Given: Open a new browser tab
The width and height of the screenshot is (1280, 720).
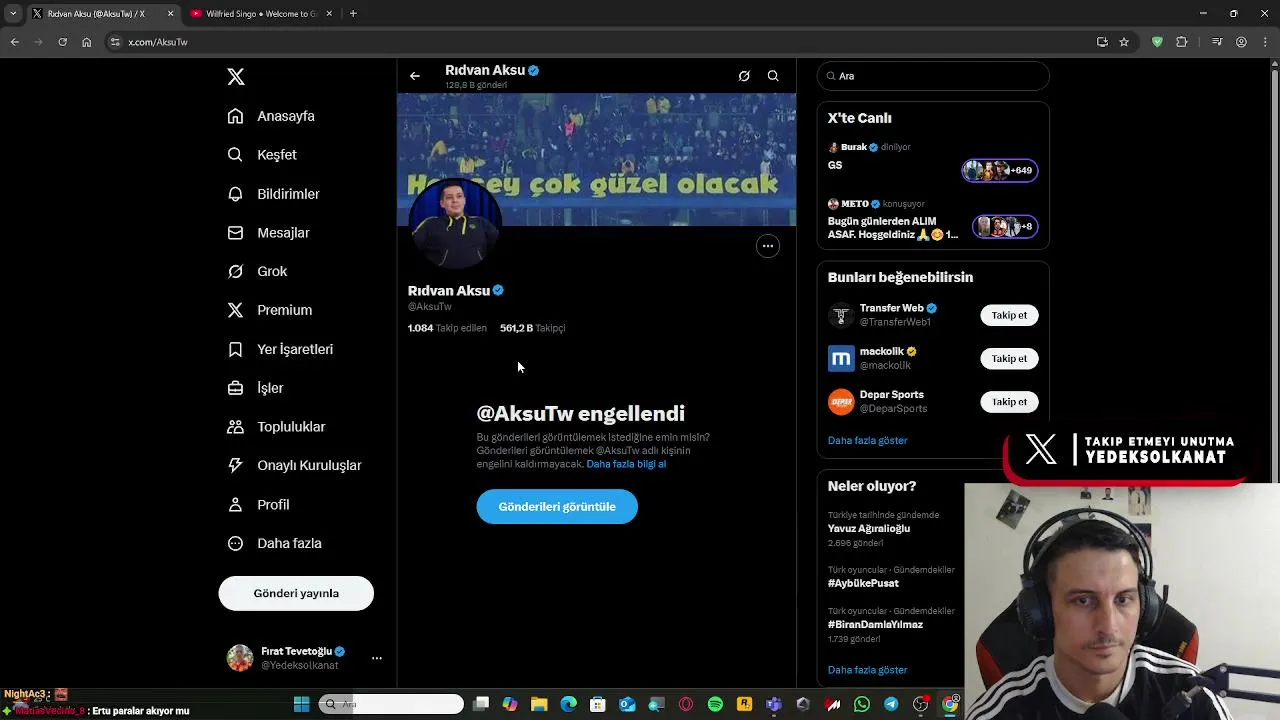Looking at the screenshot, I should (353, 14).
